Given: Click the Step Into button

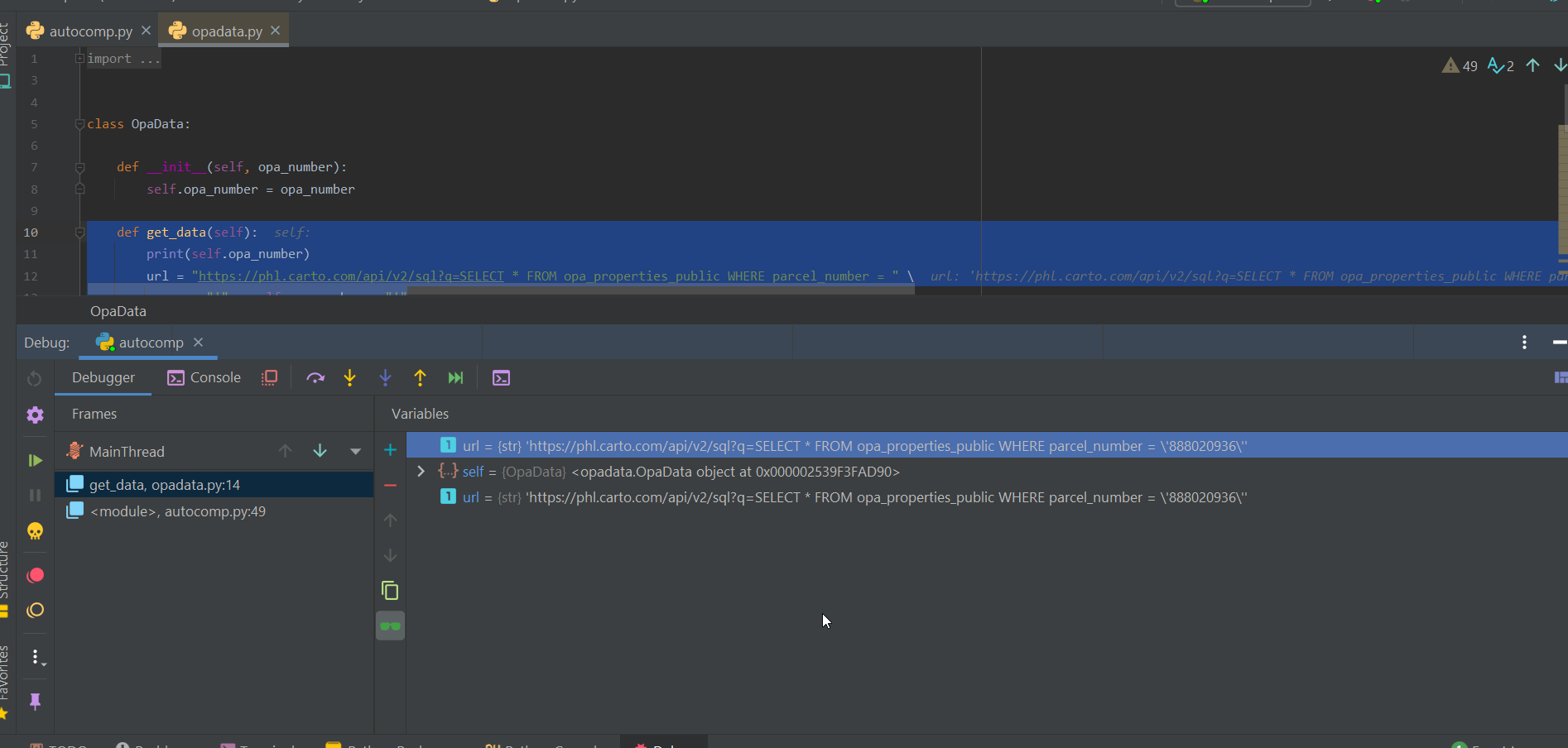Looking at the screenshot, I should point(350,377).
